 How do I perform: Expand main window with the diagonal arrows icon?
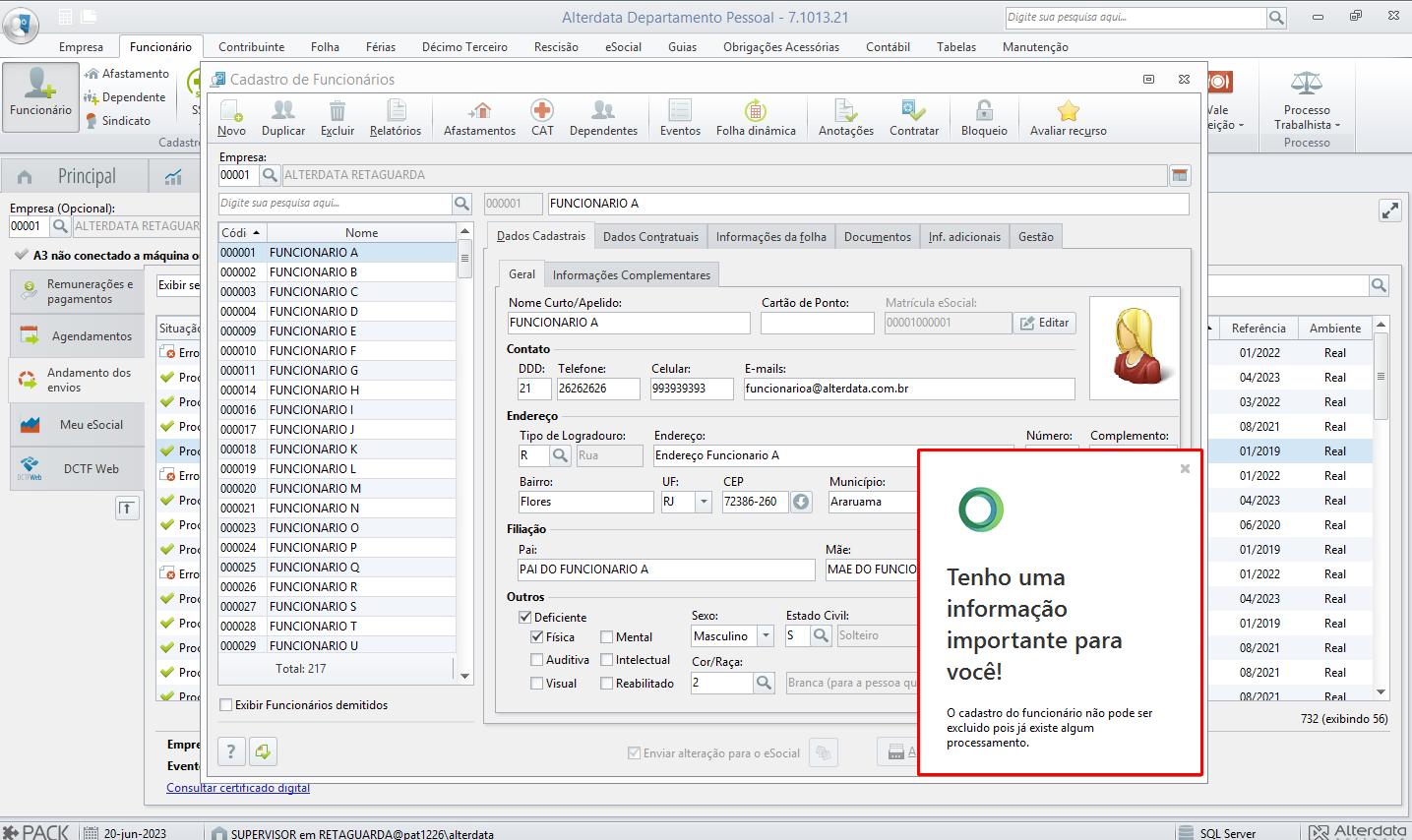point(1389,210)
